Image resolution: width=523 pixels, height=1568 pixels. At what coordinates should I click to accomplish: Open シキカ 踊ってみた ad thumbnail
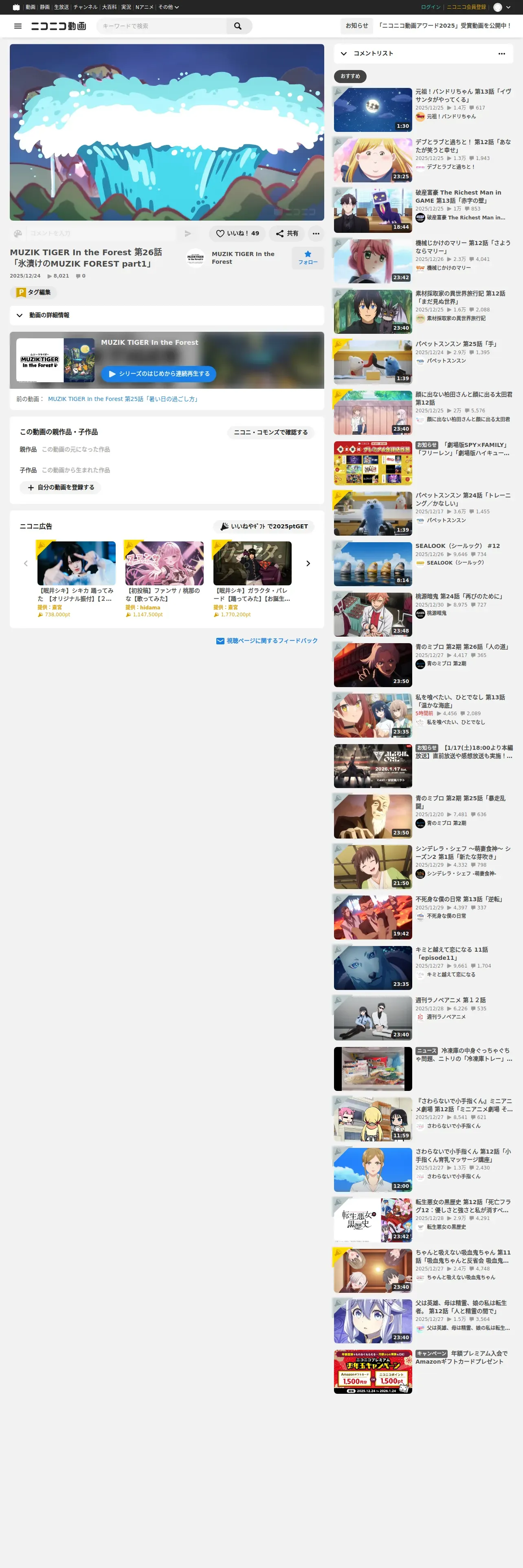76,564
